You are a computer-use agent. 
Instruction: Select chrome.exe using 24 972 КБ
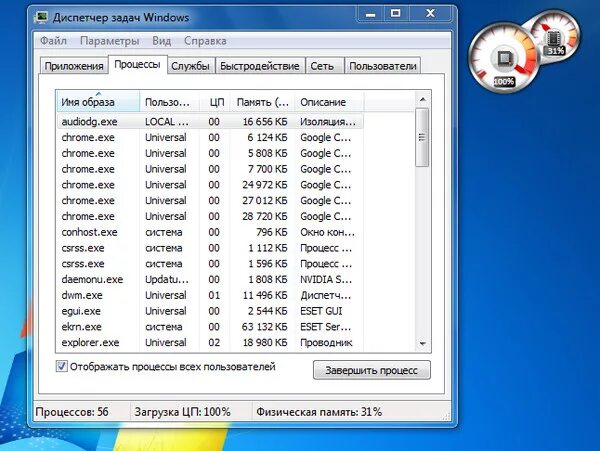(x=210, y=185)
